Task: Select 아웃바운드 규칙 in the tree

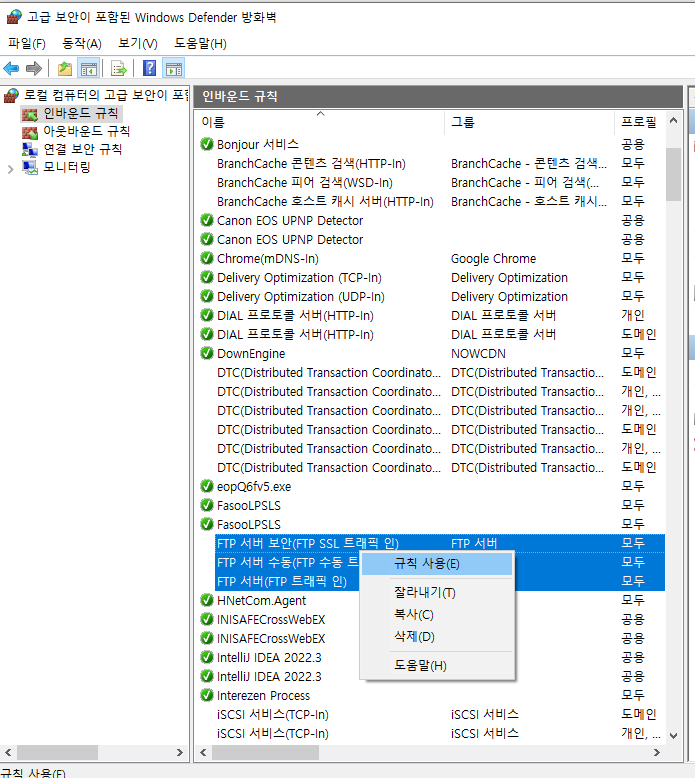Action: 87,131
